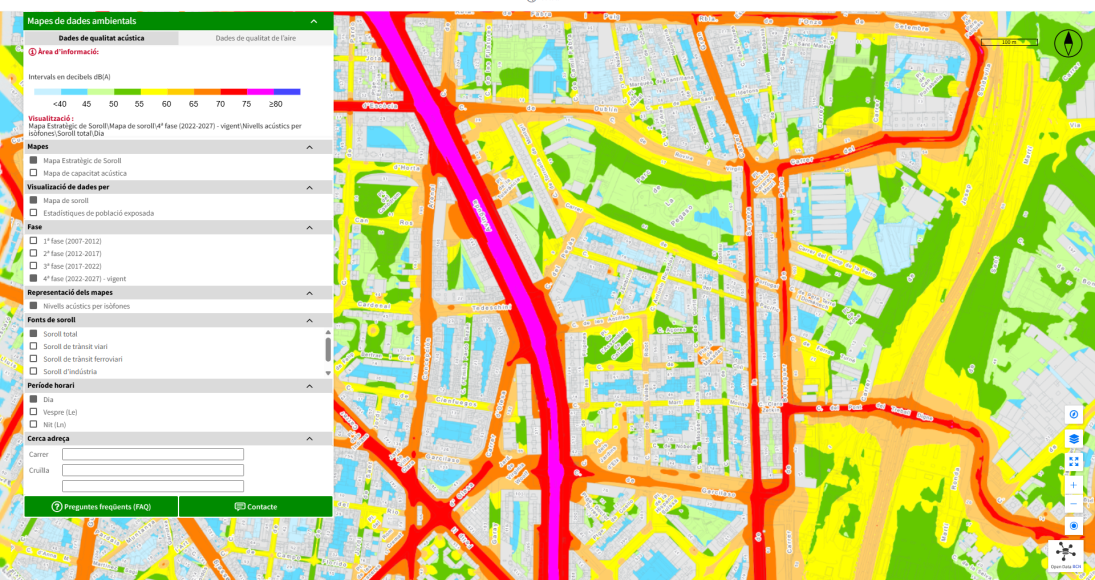This screenshot has width=1095, height=580.
Task: Collapse the Fase section
Action: pos(309,227)
